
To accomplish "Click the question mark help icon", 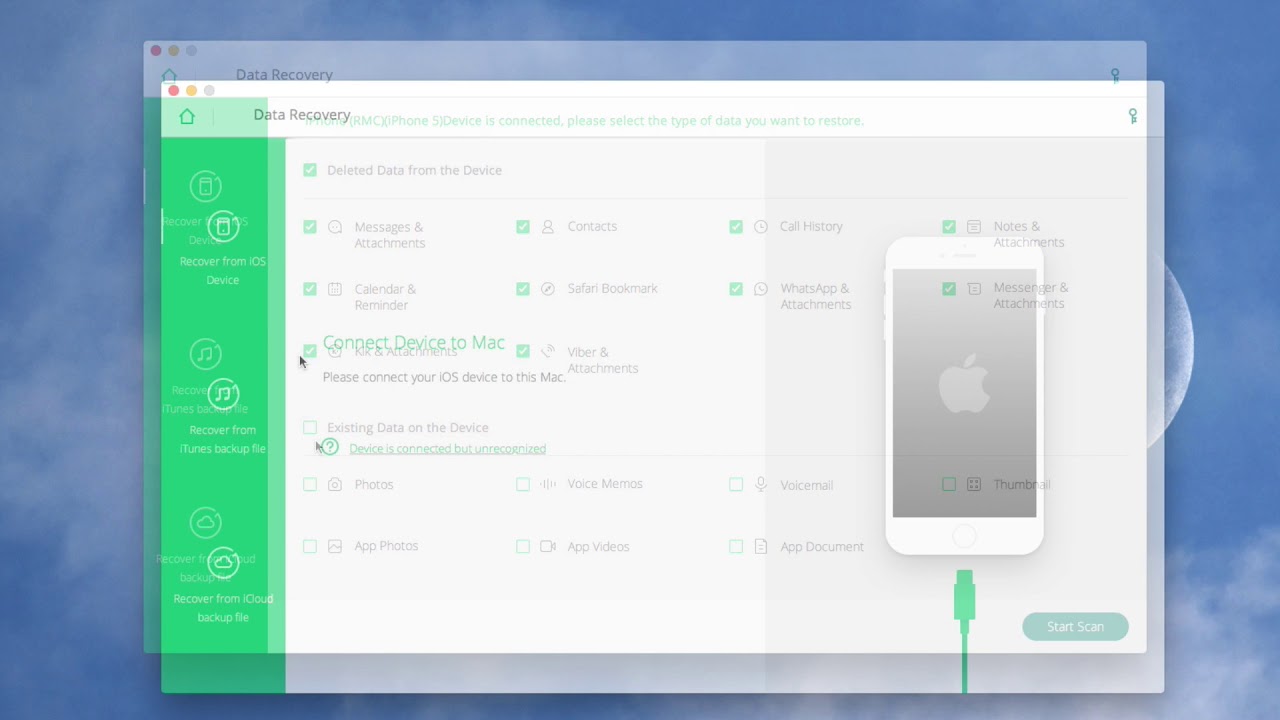I will click(x=330, y=447).
